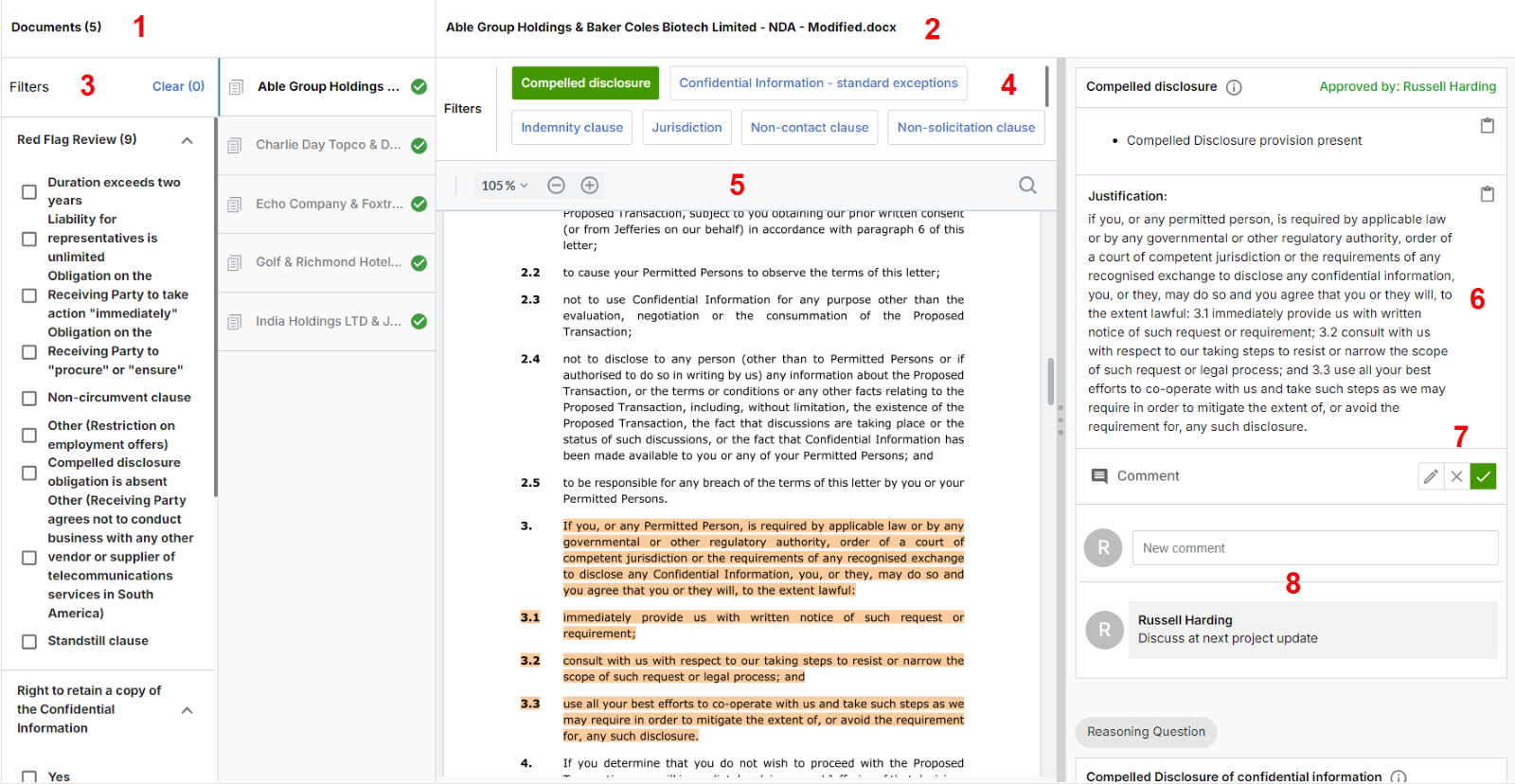Click the filter tabs scrollbar

coord(1046,86)
